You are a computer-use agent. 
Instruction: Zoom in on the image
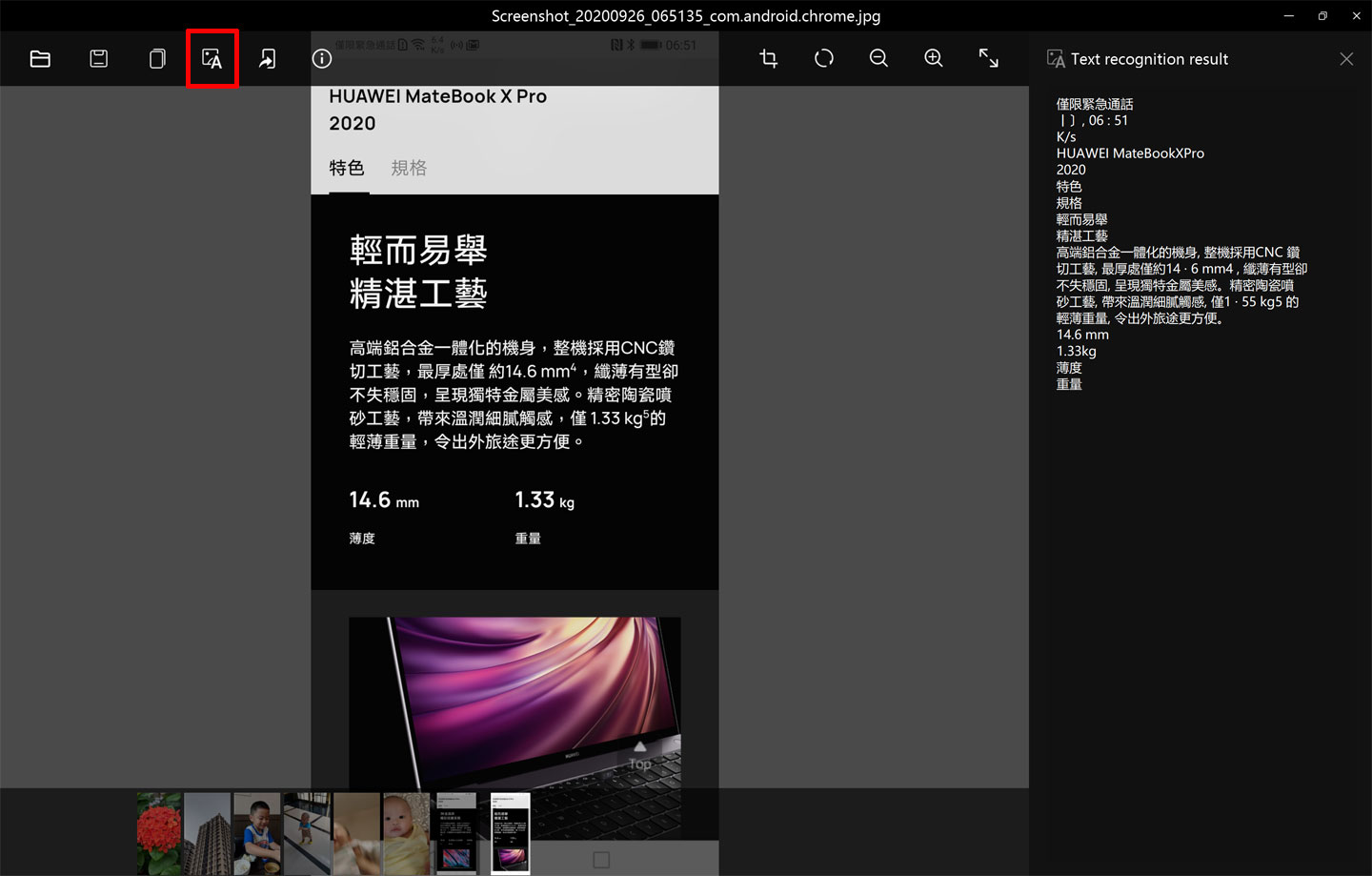[934, 59]
